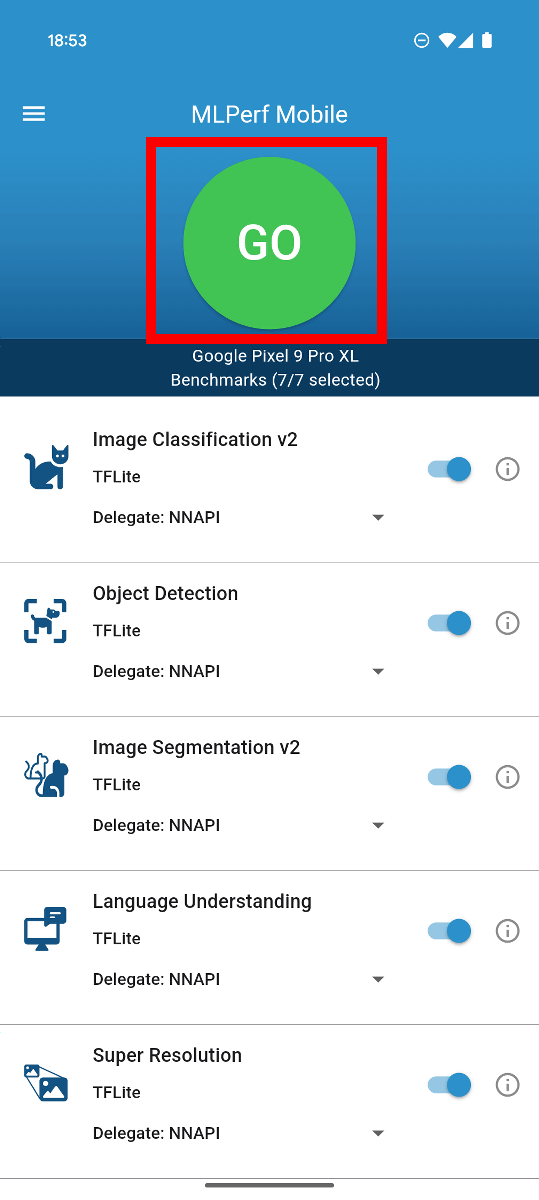The height and width of the screenshot is (1200, 539).
Task: Expand the Image Classification delegate dropdown
Action: [x=239, y=518]
